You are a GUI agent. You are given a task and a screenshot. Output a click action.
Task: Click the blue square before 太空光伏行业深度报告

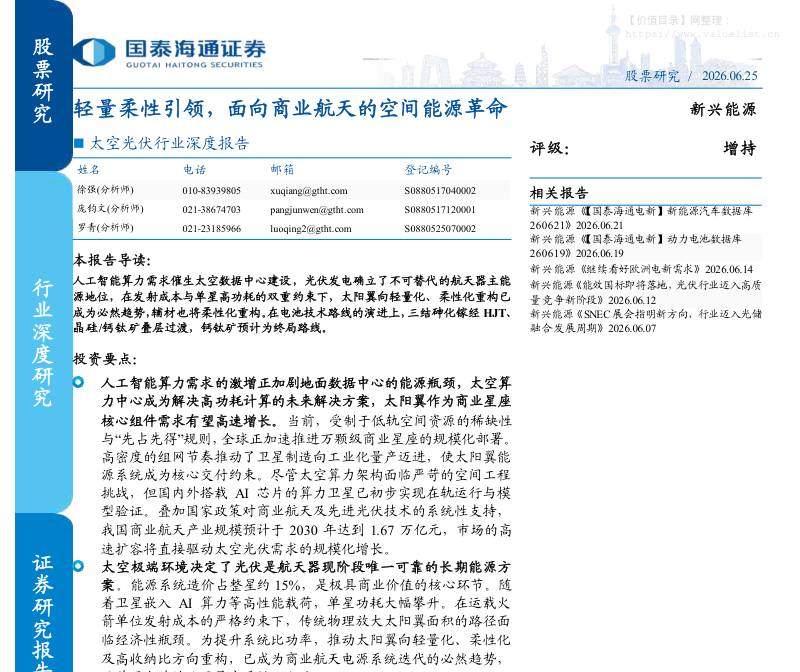click(79, 143)
